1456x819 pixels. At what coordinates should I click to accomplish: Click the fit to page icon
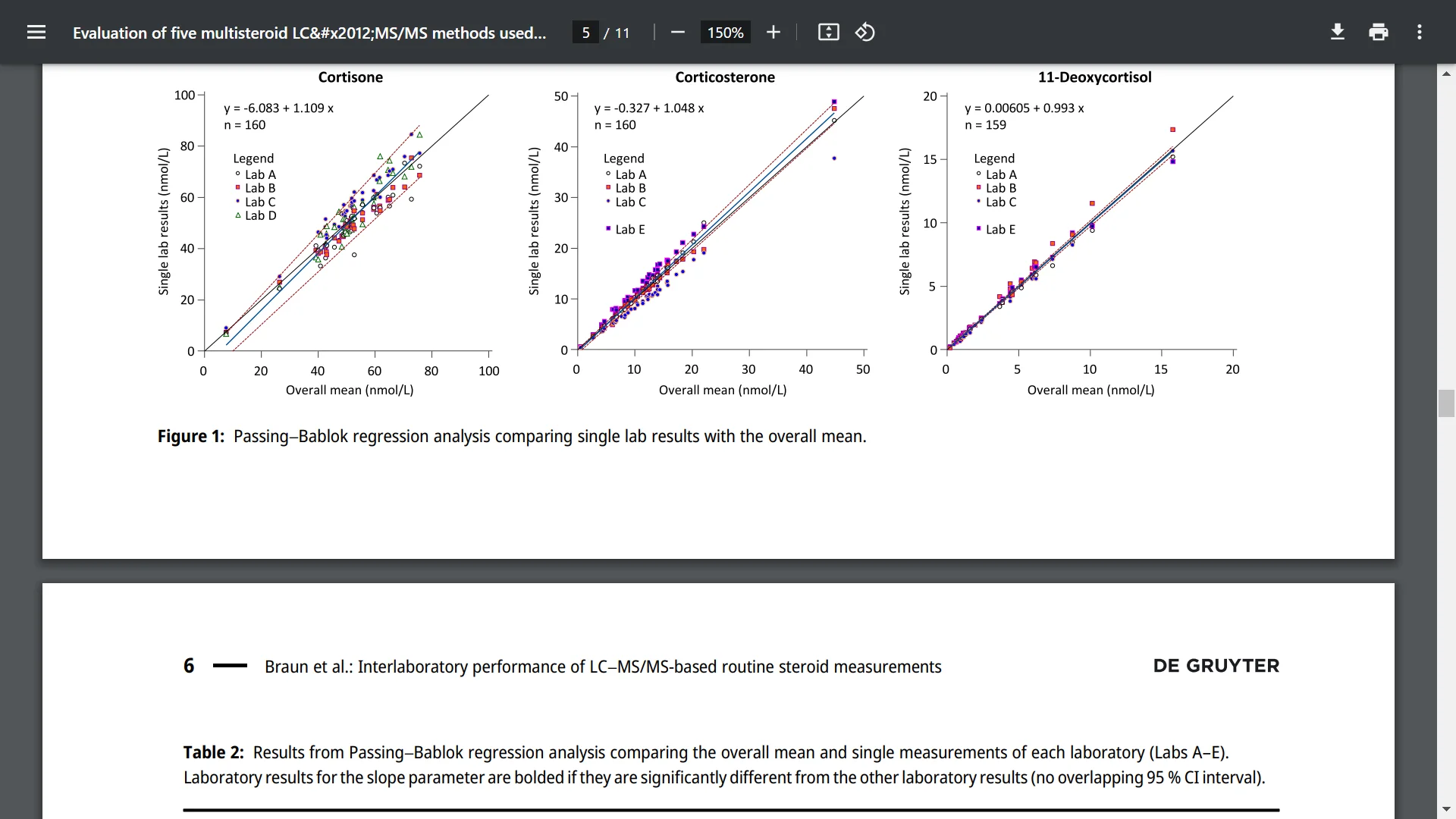pos(828,33)
